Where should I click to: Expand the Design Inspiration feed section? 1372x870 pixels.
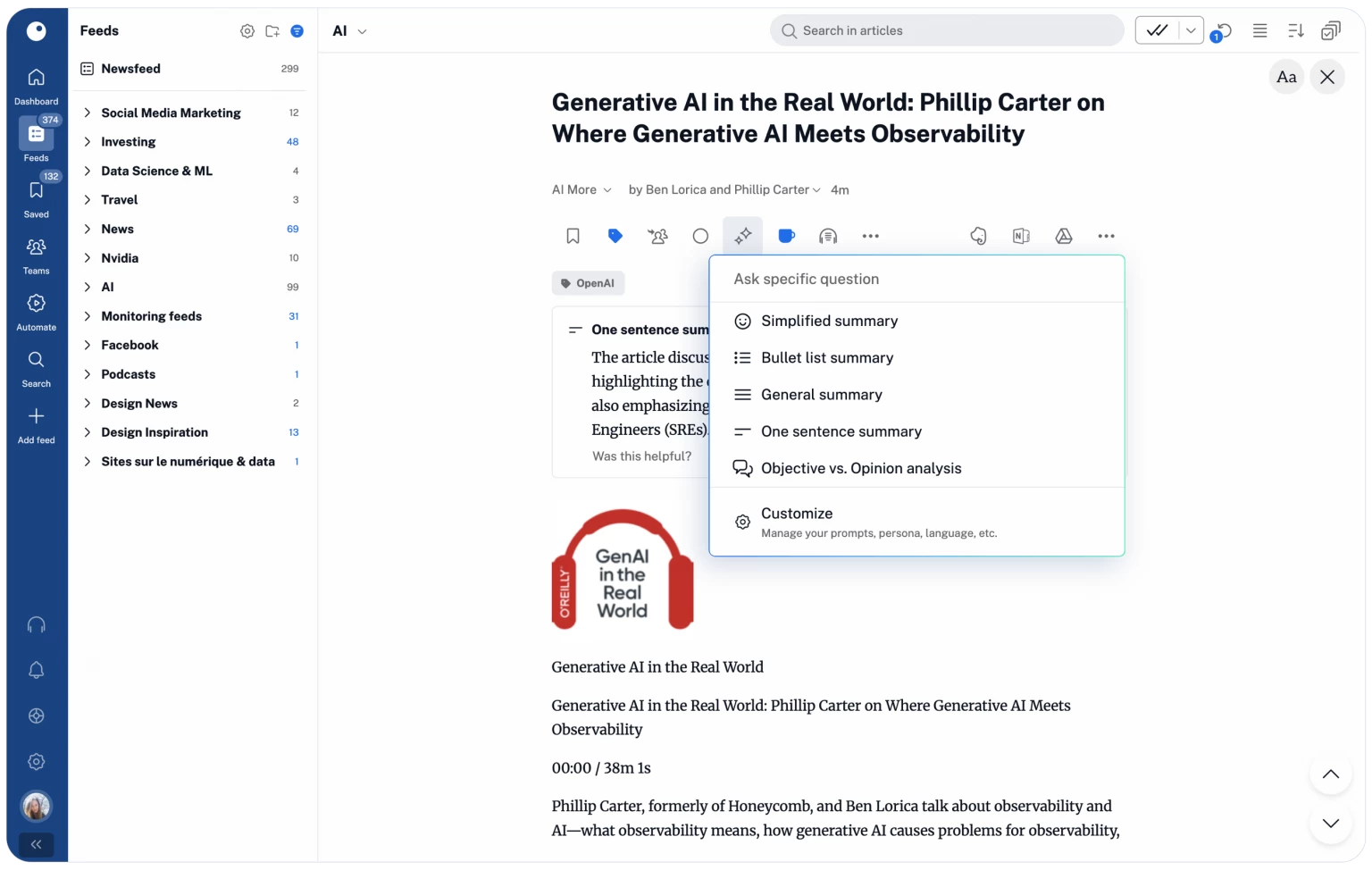[87, 431]
